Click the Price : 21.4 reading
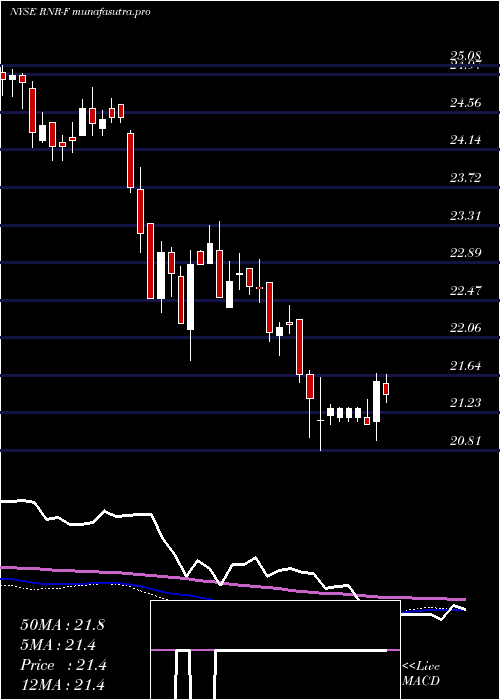 coord(63,665)
